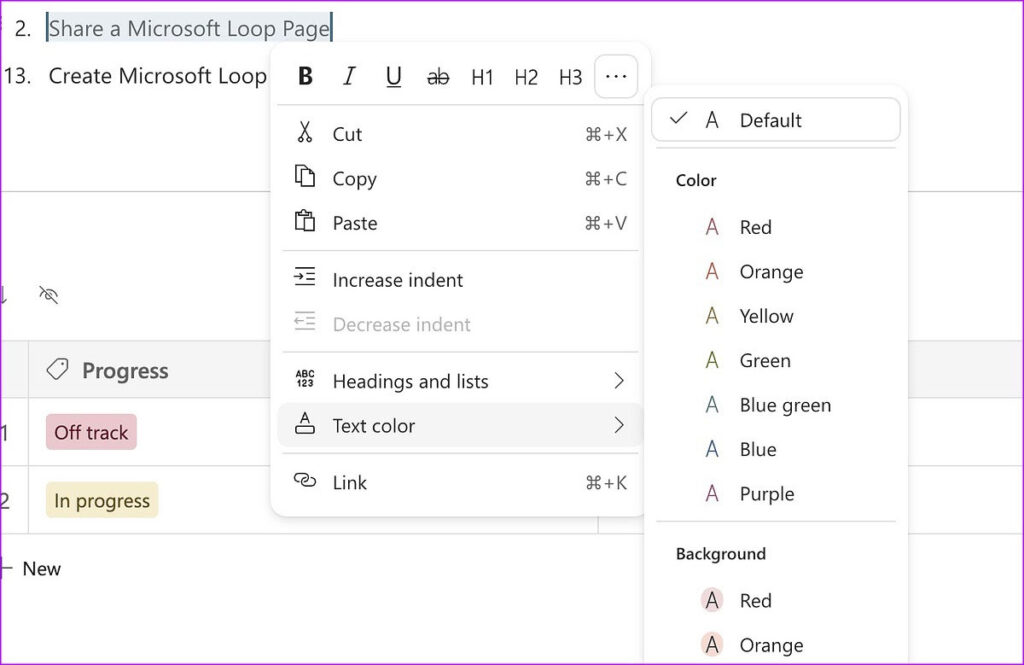Click the In progress status badge
This screenshot has width=1024, height=665.
pos(100,500)
